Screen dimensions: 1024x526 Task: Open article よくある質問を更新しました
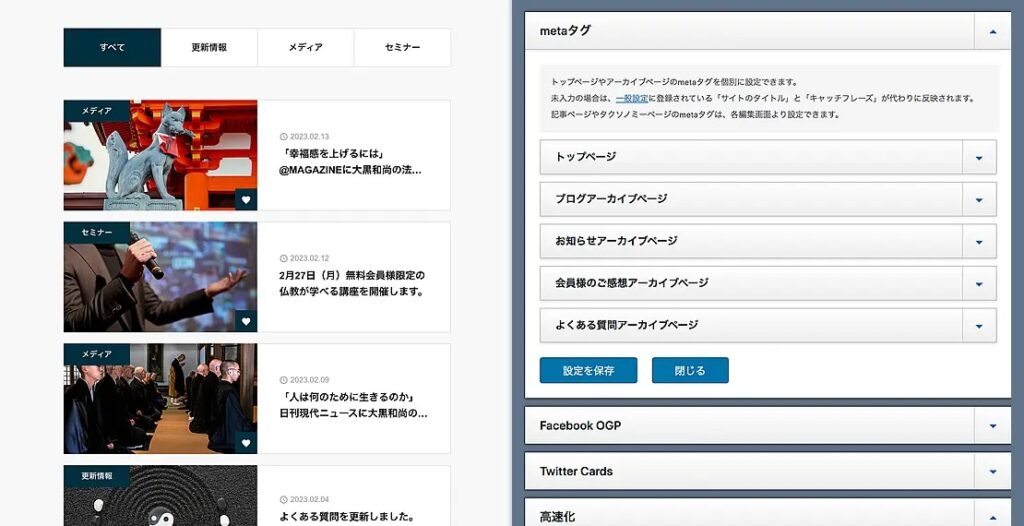pos(347,516)
